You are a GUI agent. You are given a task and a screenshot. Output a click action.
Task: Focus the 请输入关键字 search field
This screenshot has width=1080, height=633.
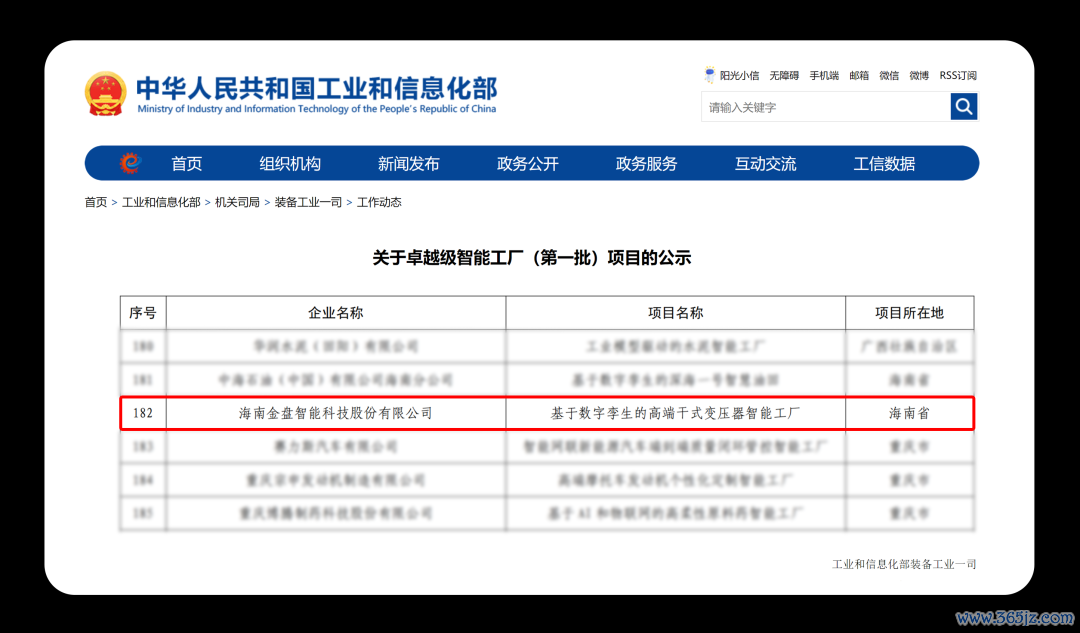coord(826,107)
